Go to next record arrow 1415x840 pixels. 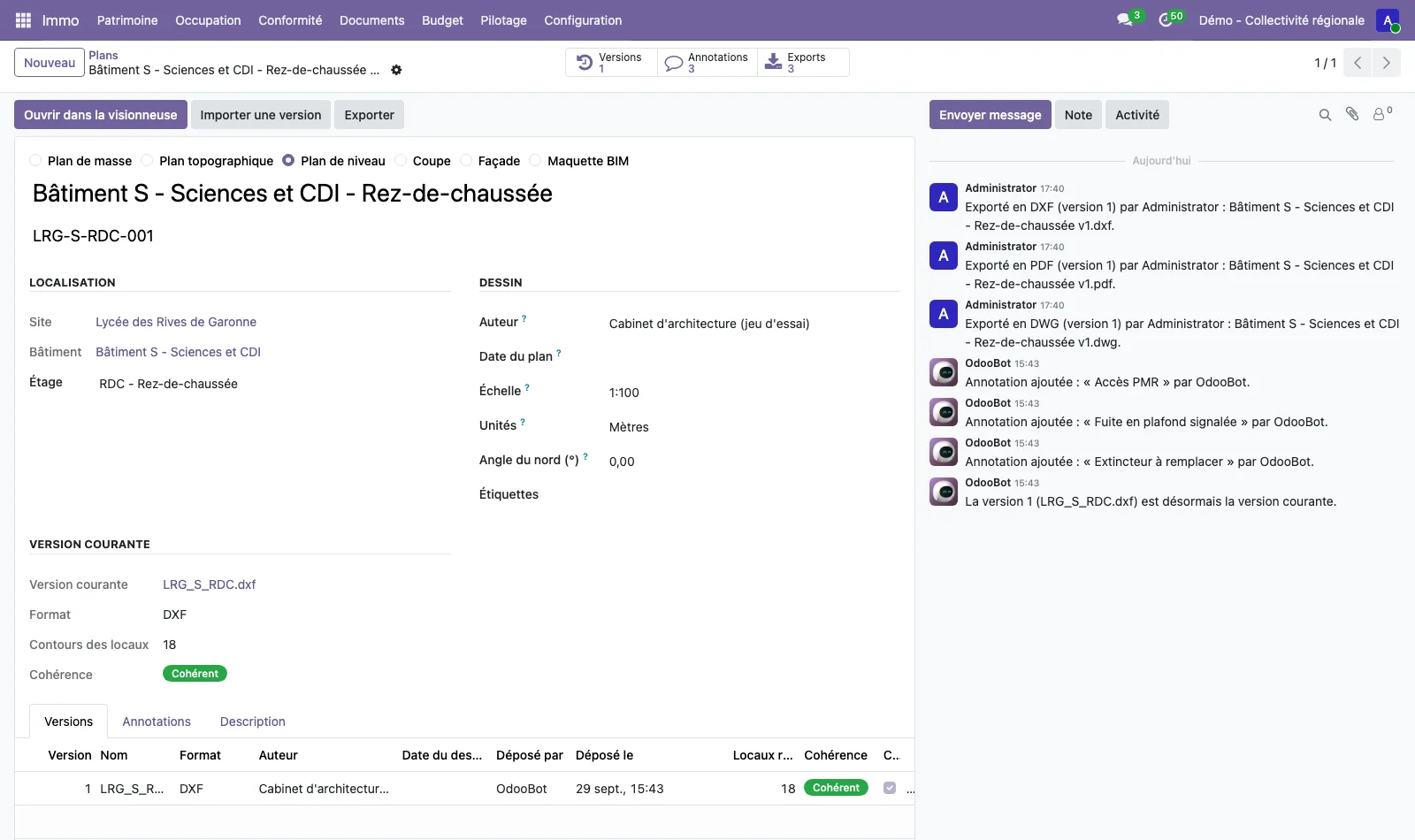pyautogui.click(x=1386, y=63)
